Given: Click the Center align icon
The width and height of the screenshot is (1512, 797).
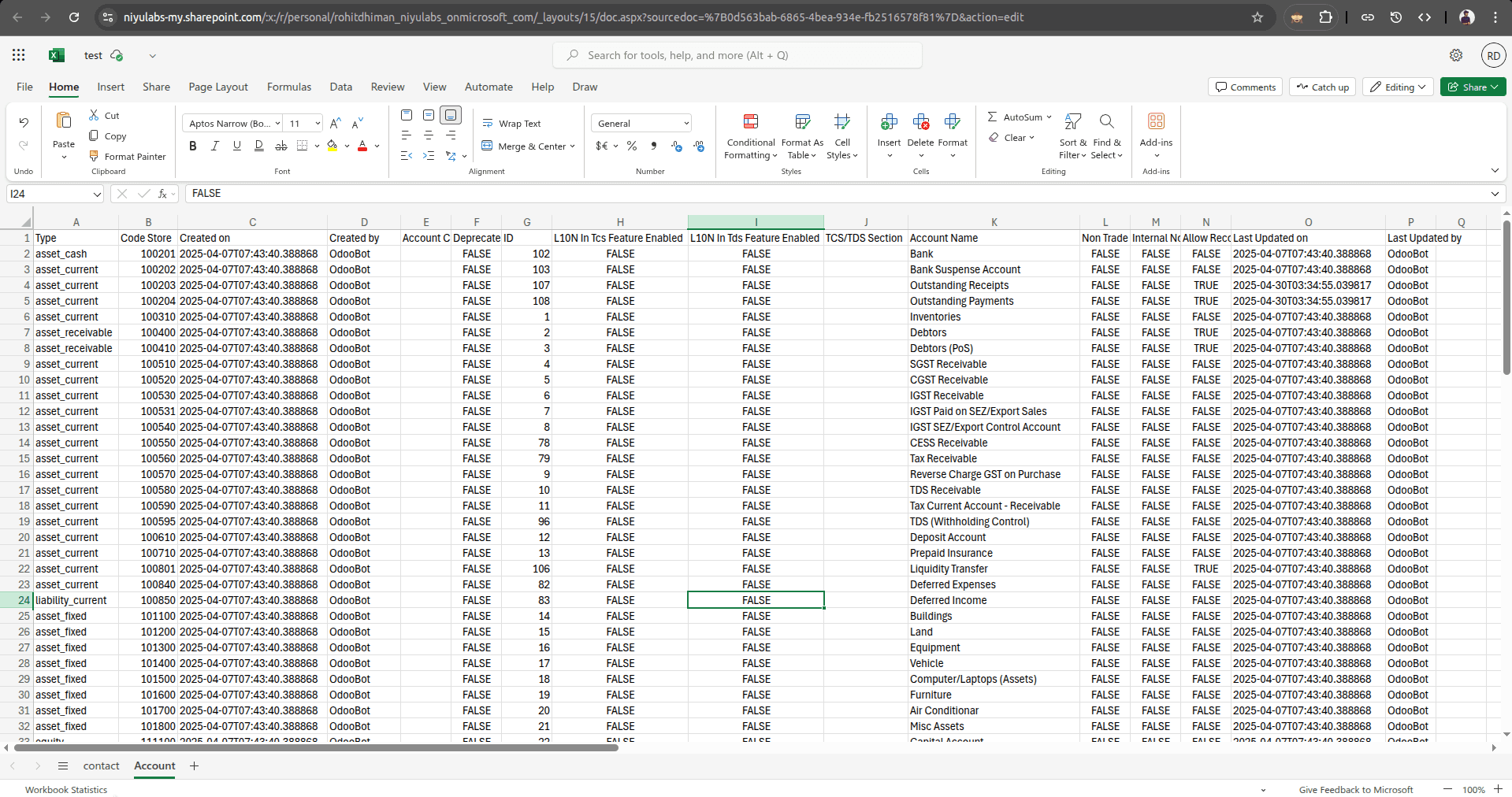Looking at the screenshot, I should tap(429, 135).
